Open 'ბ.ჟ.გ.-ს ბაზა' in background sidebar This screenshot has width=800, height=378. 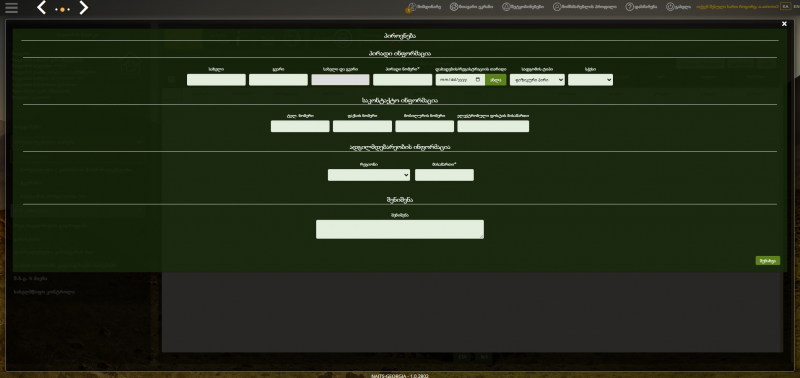click(31, 279)
